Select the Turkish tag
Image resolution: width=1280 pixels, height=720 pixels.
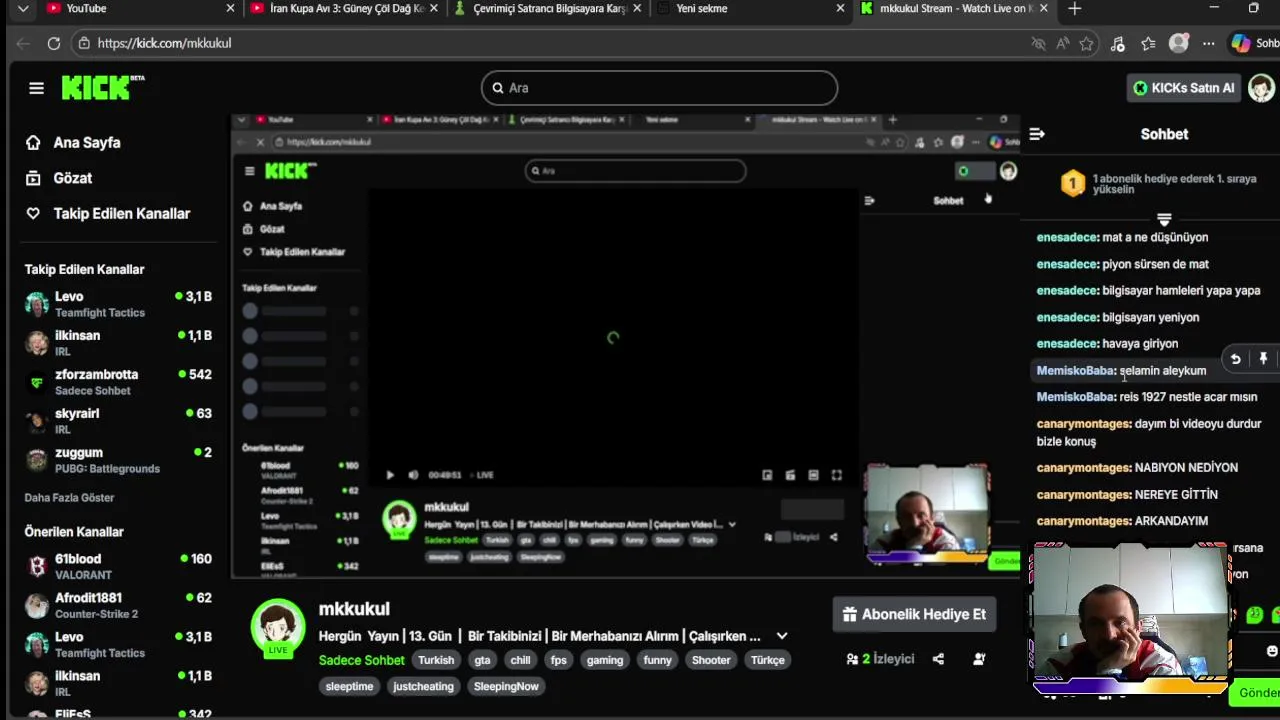click(436, 660)
